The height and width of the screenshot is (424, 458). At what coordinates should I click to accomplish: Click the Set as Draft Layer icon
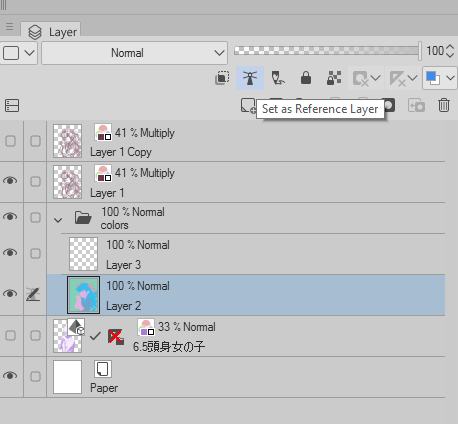(x=278, y=78)
